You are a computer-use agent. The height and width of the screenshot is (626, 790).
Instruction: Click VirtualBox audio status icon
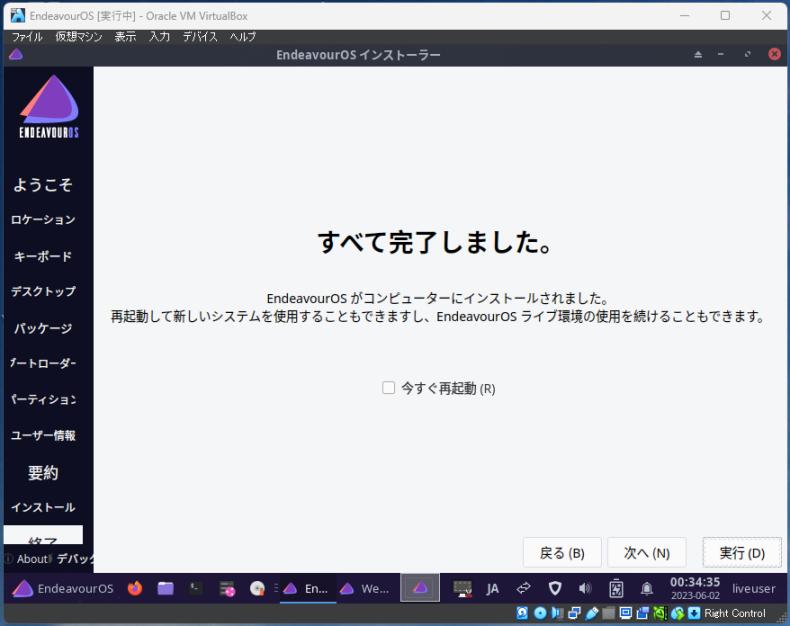[x=557, y=613]
